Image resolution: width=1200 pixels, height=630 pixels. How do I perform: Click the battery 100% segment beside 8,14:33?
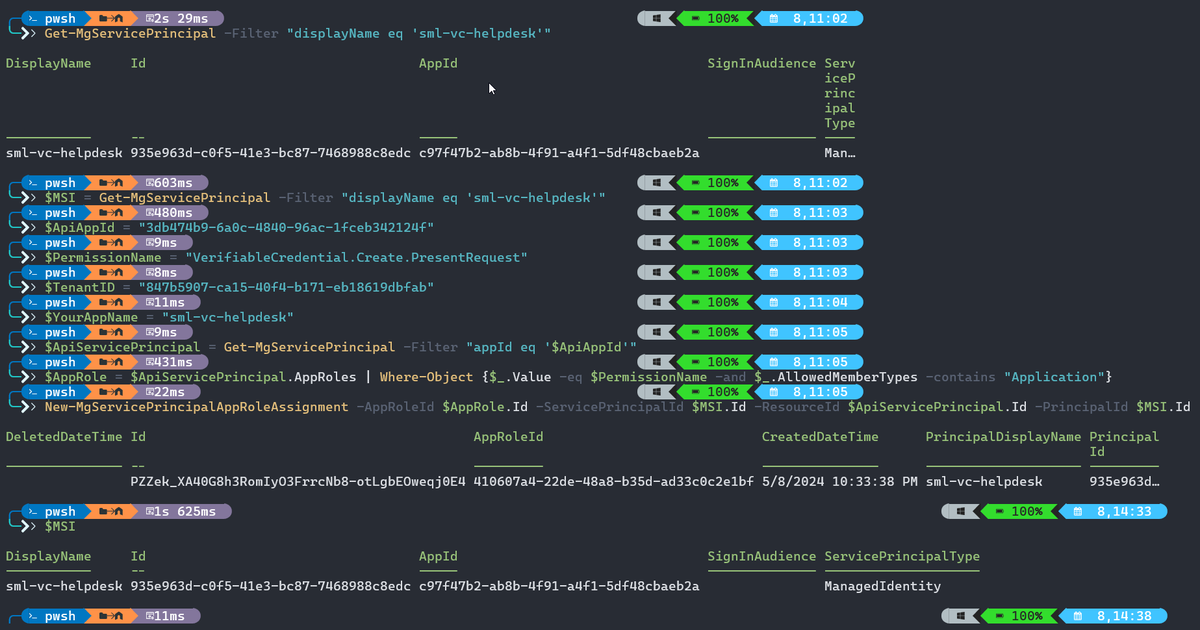[x=1021, y=511]
